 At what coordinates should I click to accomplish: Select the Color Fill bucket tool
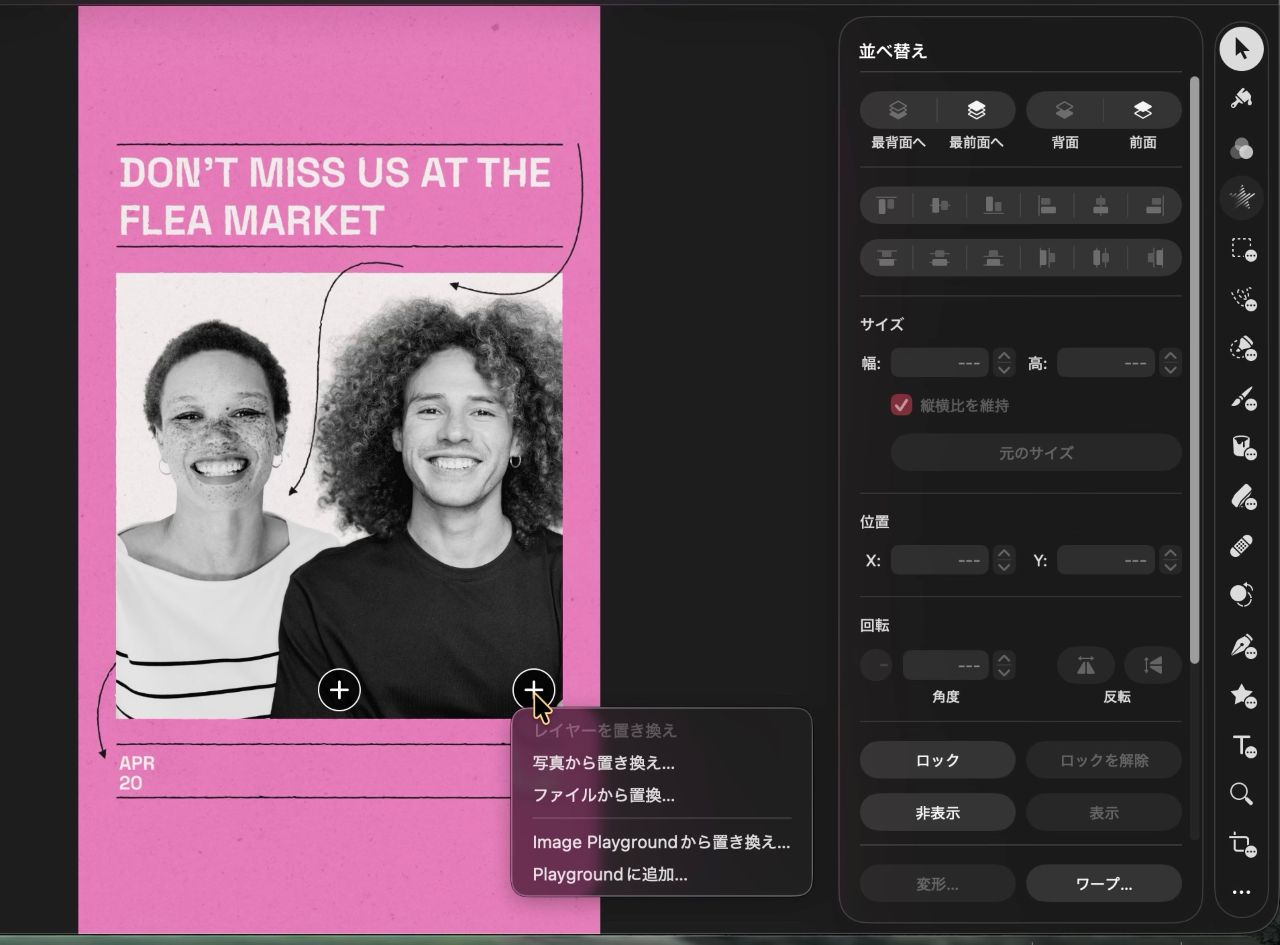(x=1241, y=447)
